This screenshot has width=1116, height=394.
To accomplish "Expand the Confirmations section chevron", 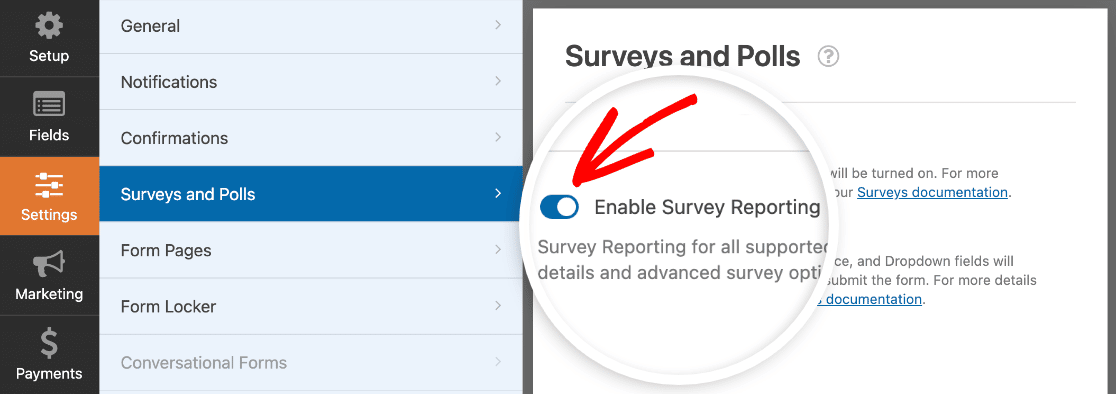I will click(x=498, y=137).
